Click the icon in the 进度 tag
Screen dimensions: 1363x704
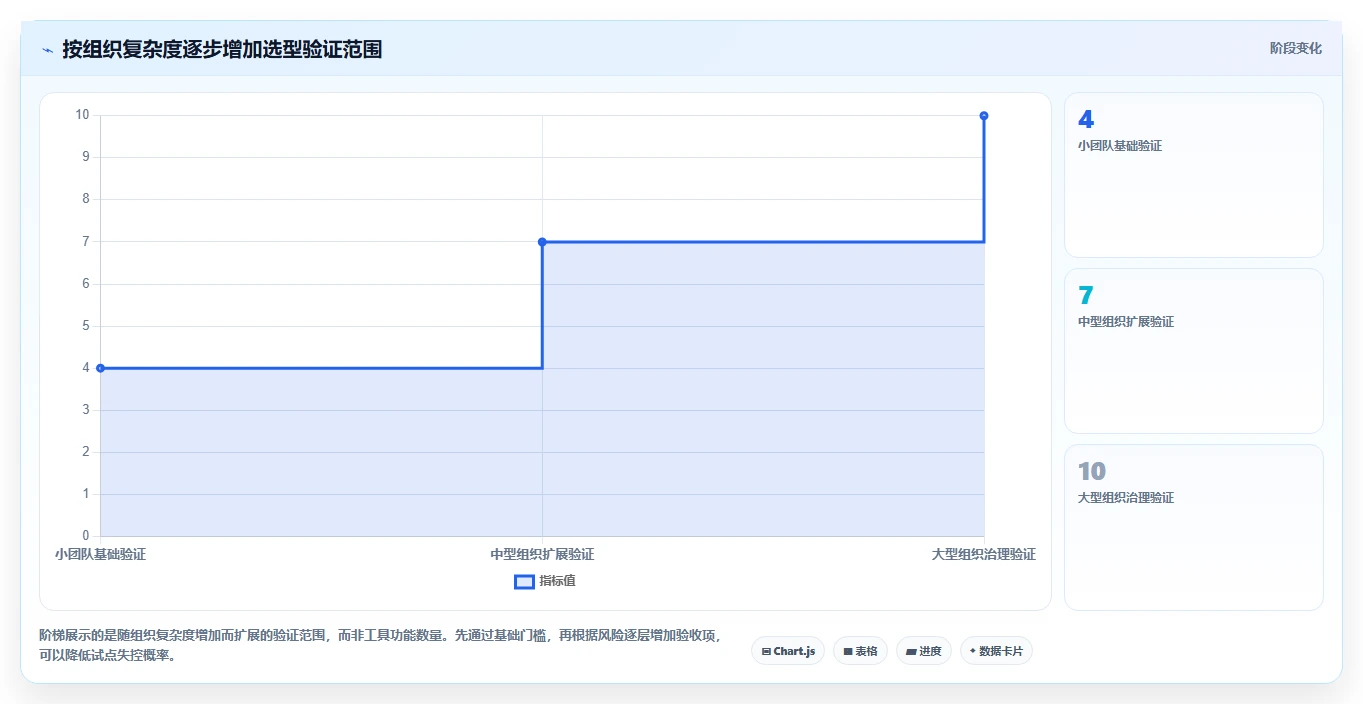click(x=911, y=651)
